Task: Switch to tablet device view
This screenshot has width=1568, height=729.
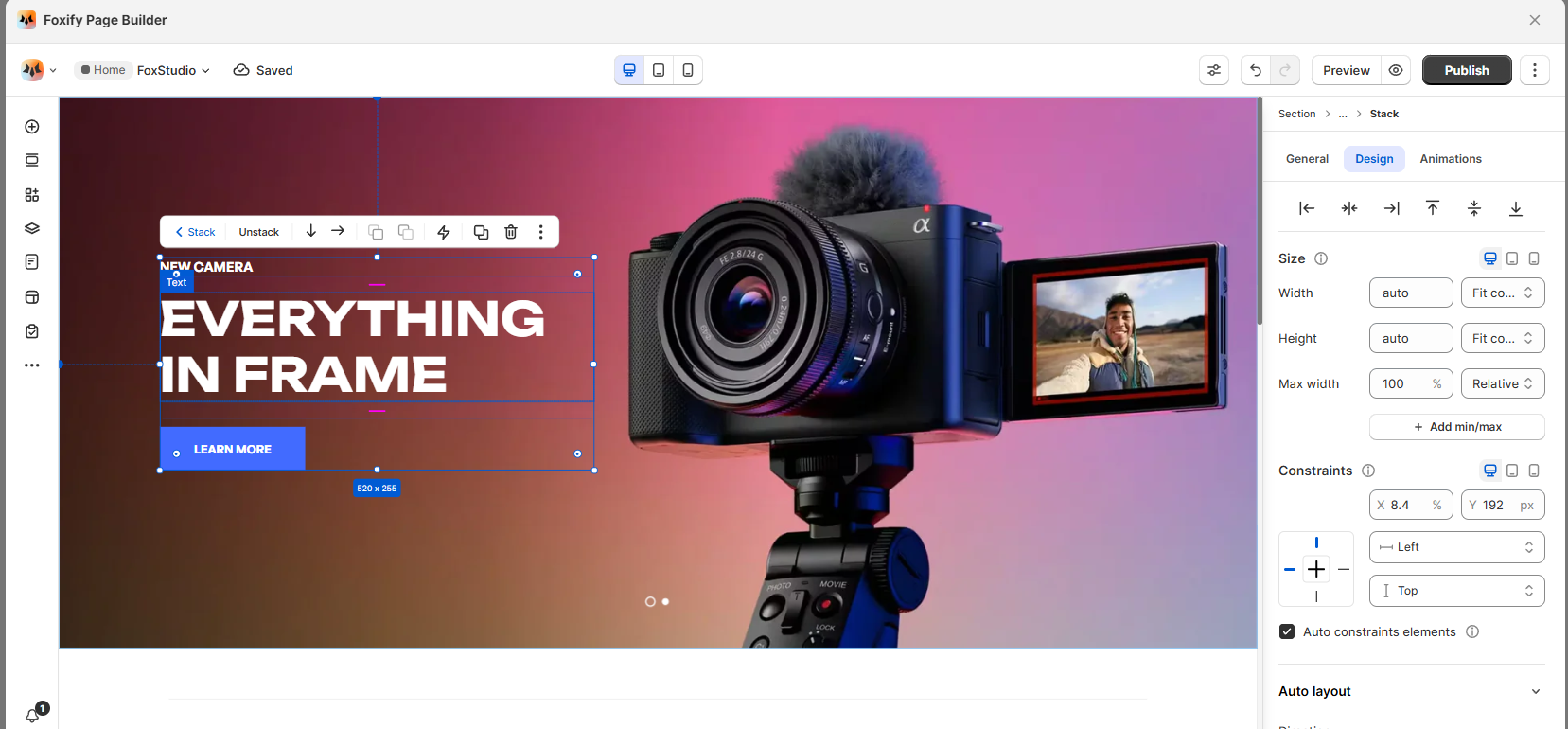Action: tap(659, 70)
